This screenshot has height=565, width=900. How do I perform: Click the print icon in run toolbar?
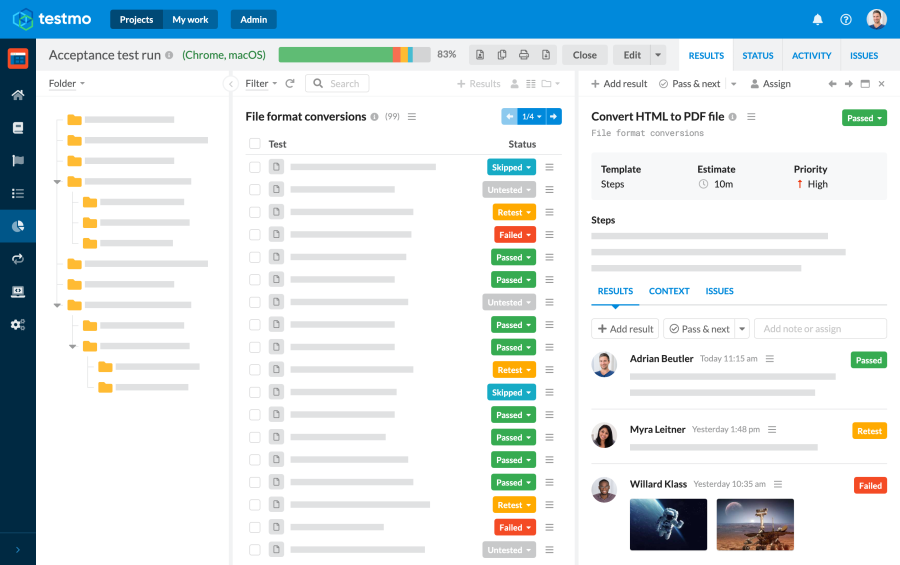click(524, 55)
